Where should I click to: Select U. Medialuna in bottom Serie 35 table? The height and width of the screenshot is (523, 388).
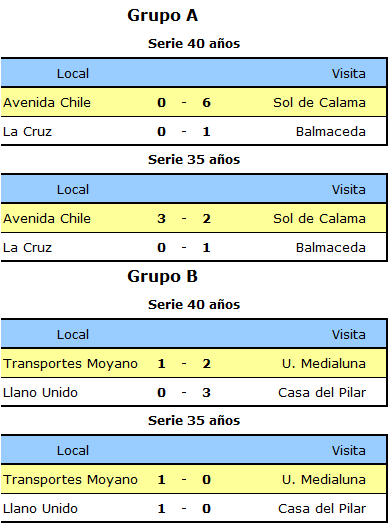click(x=324, y=480)
